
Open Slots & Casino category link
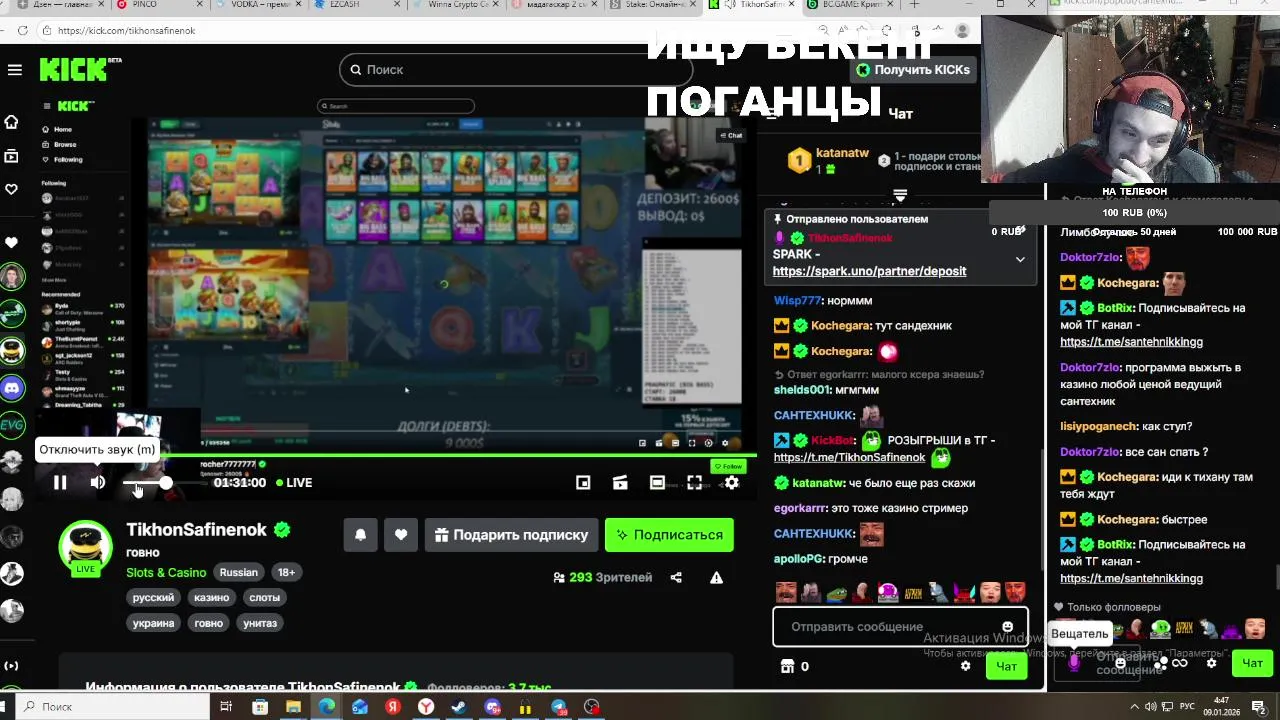(166, 572)
